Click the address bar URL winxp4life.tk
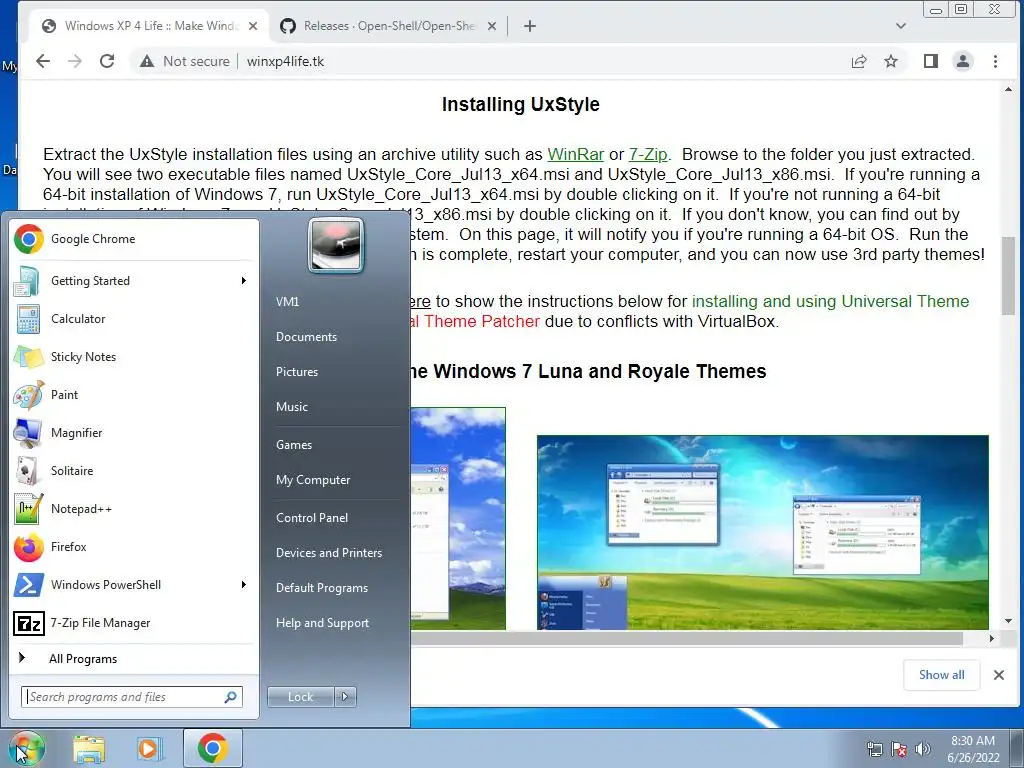 [x=285, y=61]
